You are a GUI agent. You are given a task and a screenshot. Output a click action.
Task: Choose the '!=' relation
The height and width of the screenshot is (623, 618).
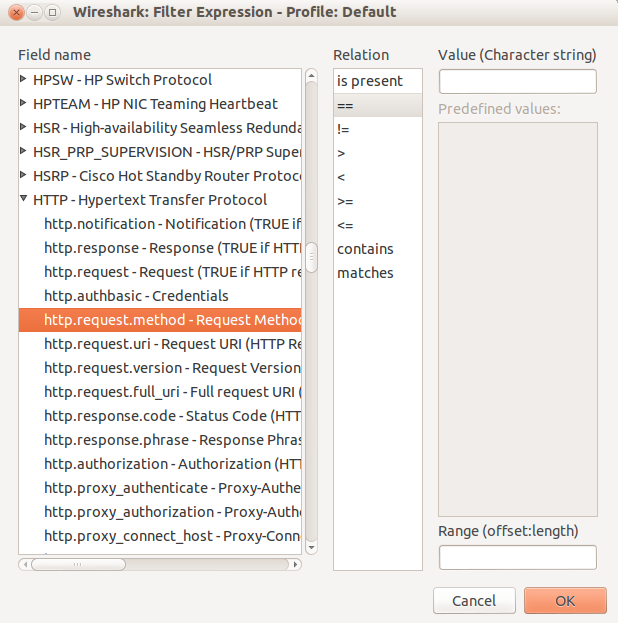click(378, 129)
